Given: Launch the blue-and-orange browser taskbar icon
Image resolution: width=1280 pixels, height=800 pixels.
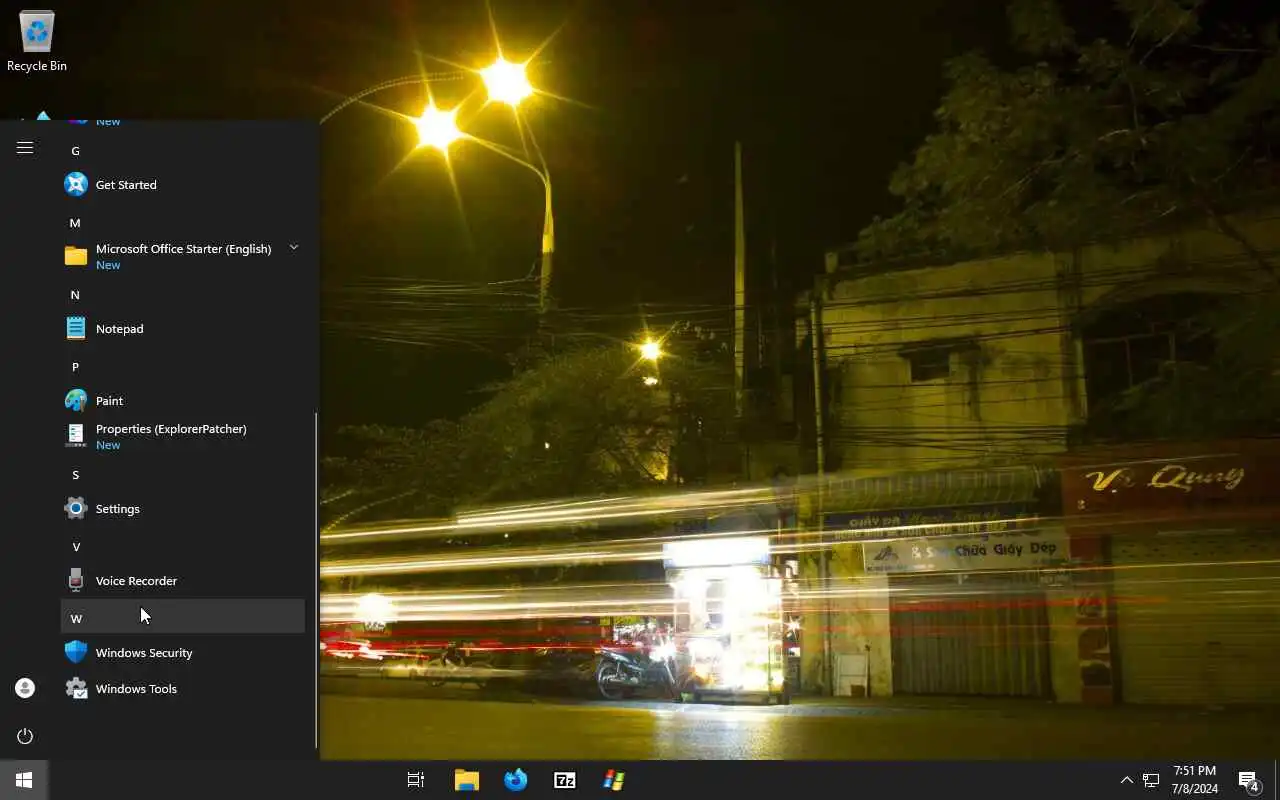Looking at the screenshot, I should pyautogui.click(x=515, y=780).
